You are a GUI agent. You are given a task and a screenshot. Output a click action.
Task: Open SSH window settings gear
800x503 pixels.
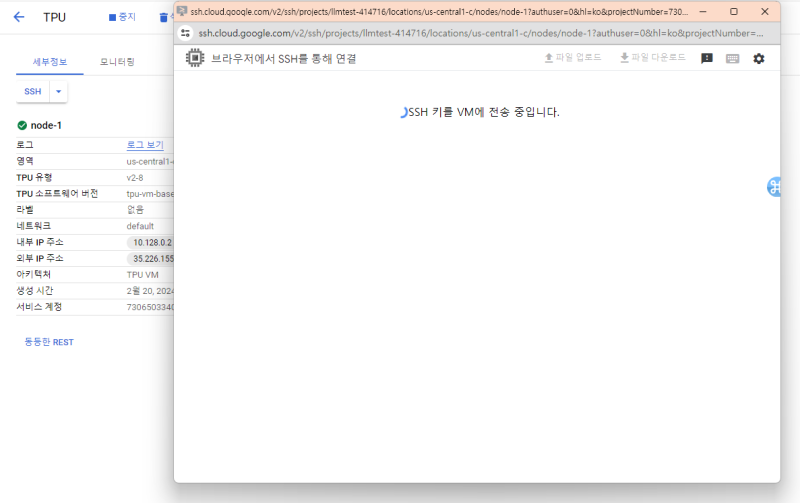(x=759, y=58)
